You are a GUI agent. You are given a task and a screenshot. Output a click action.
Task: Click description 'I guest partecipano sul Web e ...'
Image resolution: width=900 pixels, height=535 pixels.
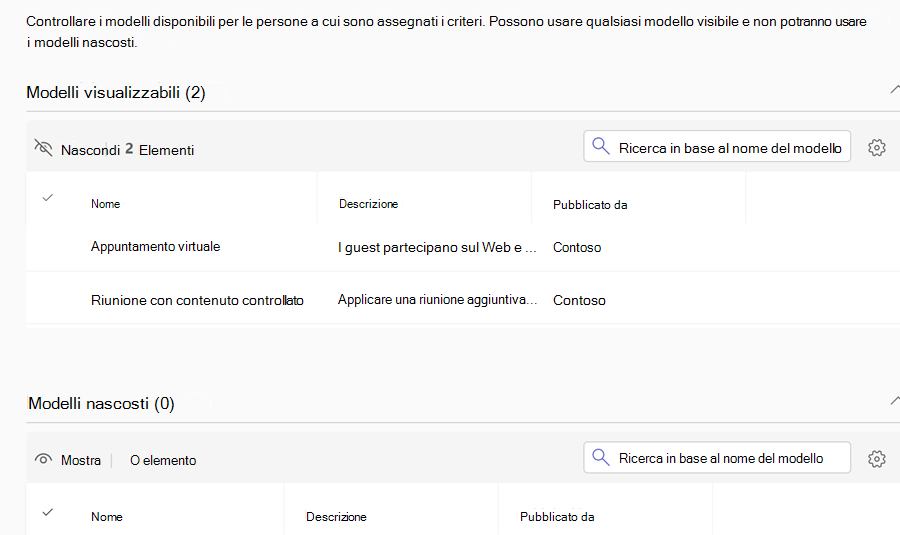437,247
